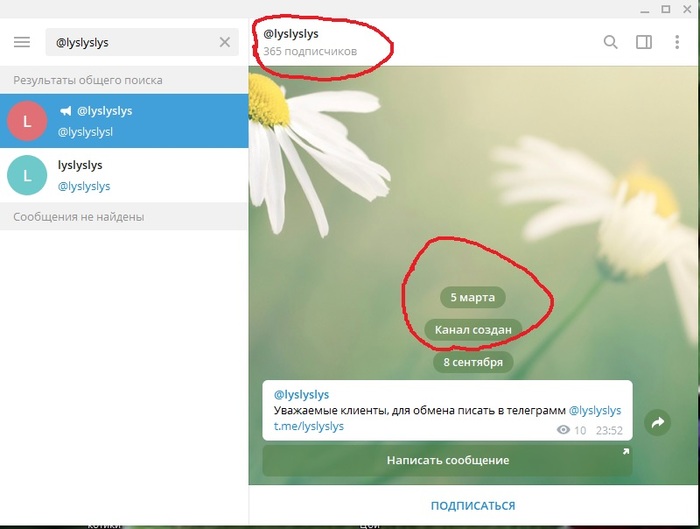Open the three-dot channel options menu
This screenshot has width=700, height=529.
677,42
